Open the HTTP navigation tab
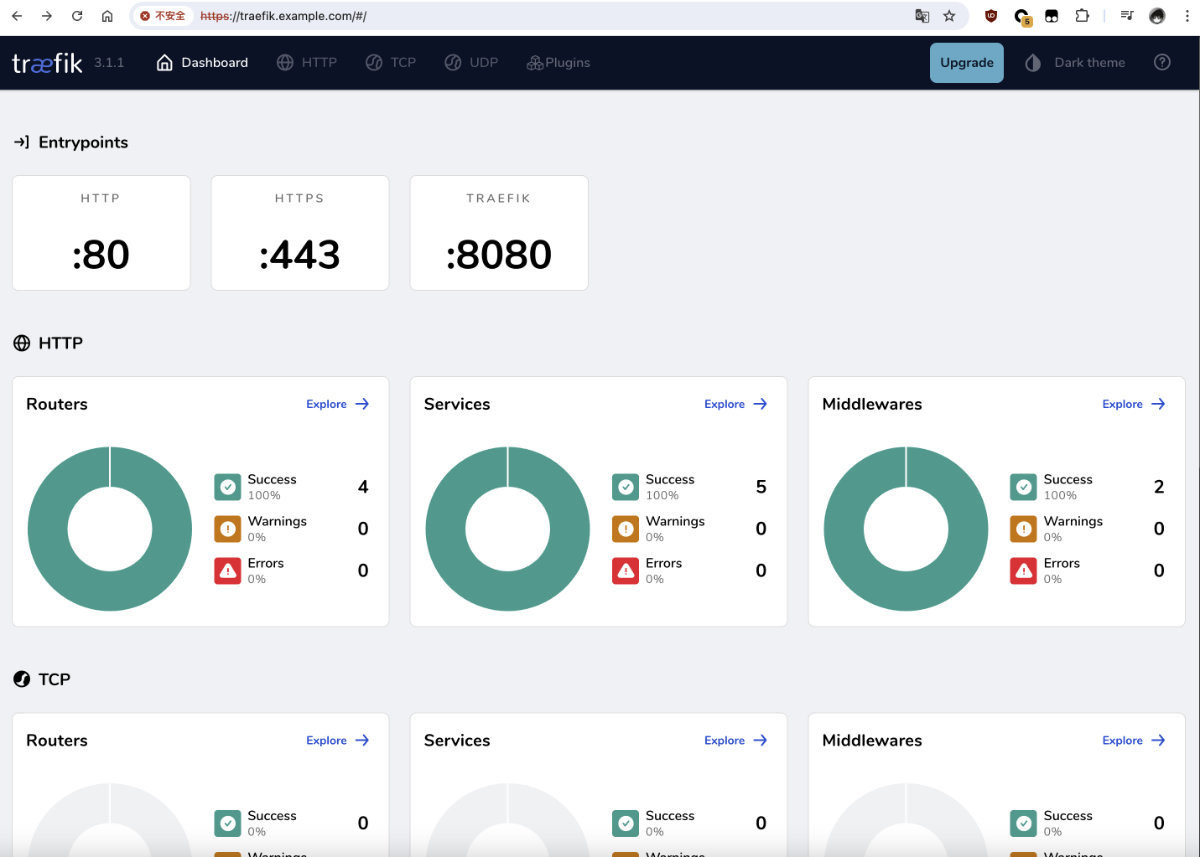Image resolution: width=1200 pixels, height=857 pixels. click(x=306, y=62)
